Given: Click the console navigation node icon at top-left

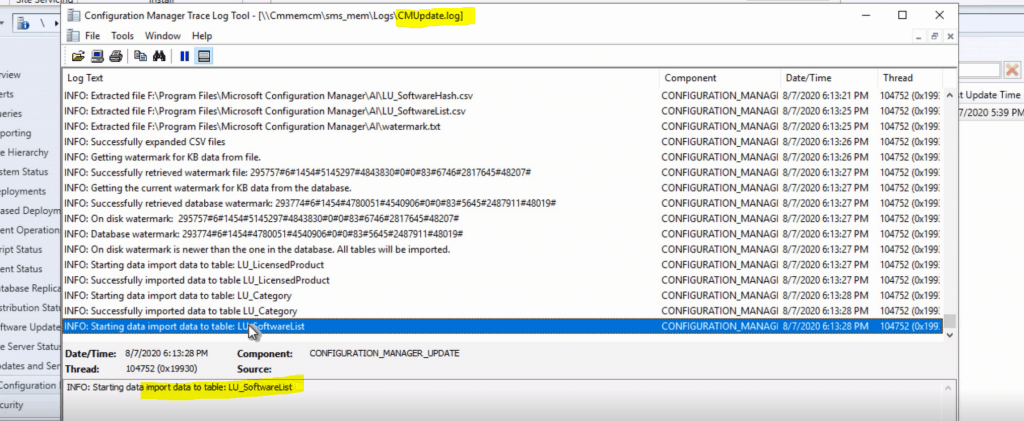Looking at the screenshot, I should pyautogui.click(x=24, y=23).
